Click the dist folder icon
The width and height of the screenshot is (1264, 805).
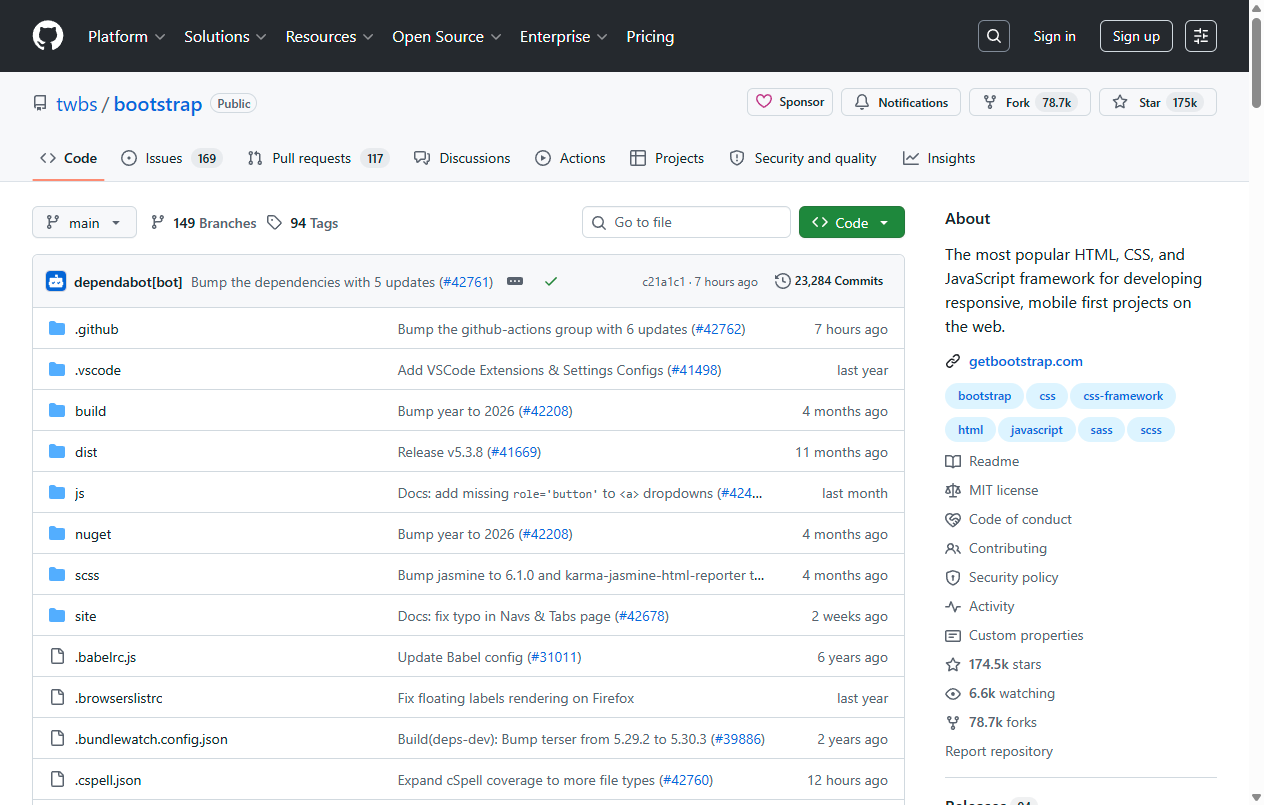pos(57,452)
